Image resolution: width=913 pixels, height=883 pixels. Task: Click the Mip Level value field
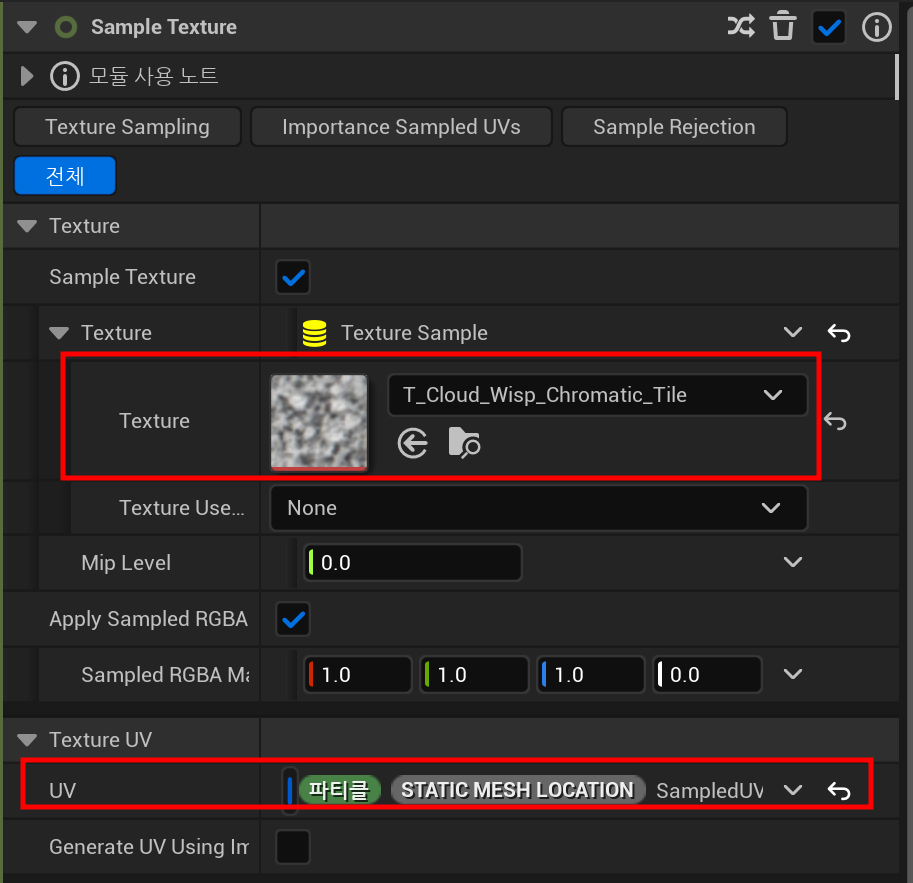tap(412, 562)
